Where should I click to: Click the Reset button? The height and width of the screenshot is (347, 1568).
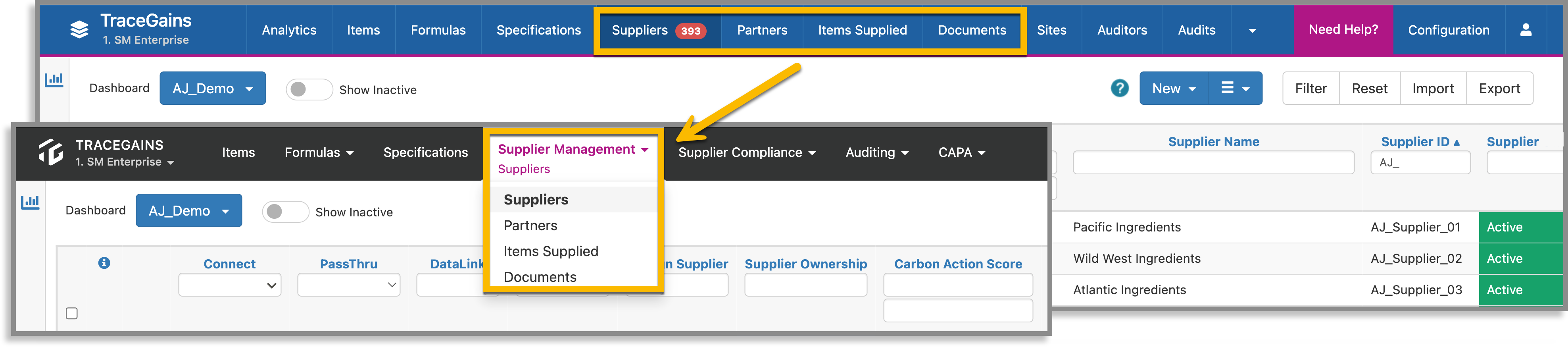1370,88
